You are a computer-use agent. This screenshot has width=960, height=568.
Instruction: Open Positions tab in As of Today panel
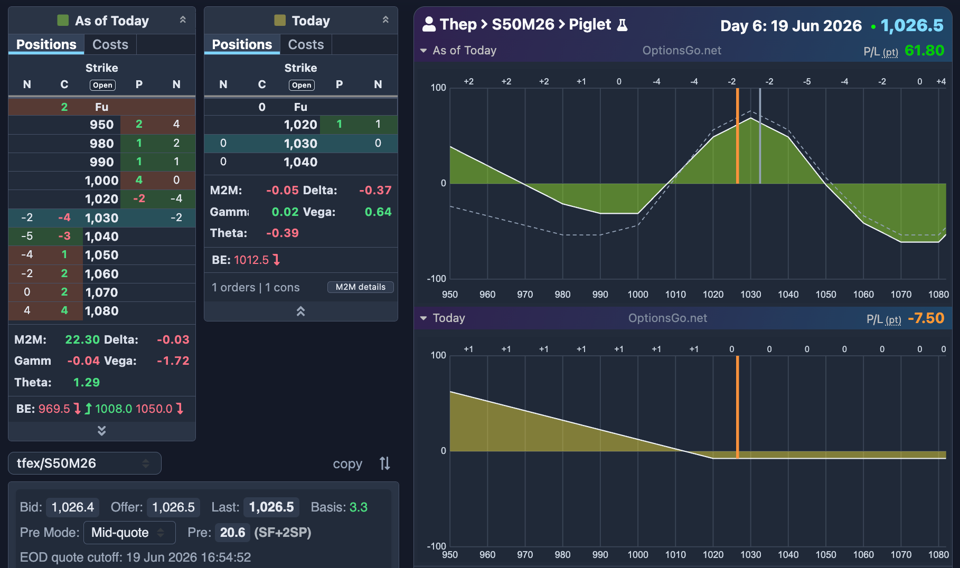point(46,44)
